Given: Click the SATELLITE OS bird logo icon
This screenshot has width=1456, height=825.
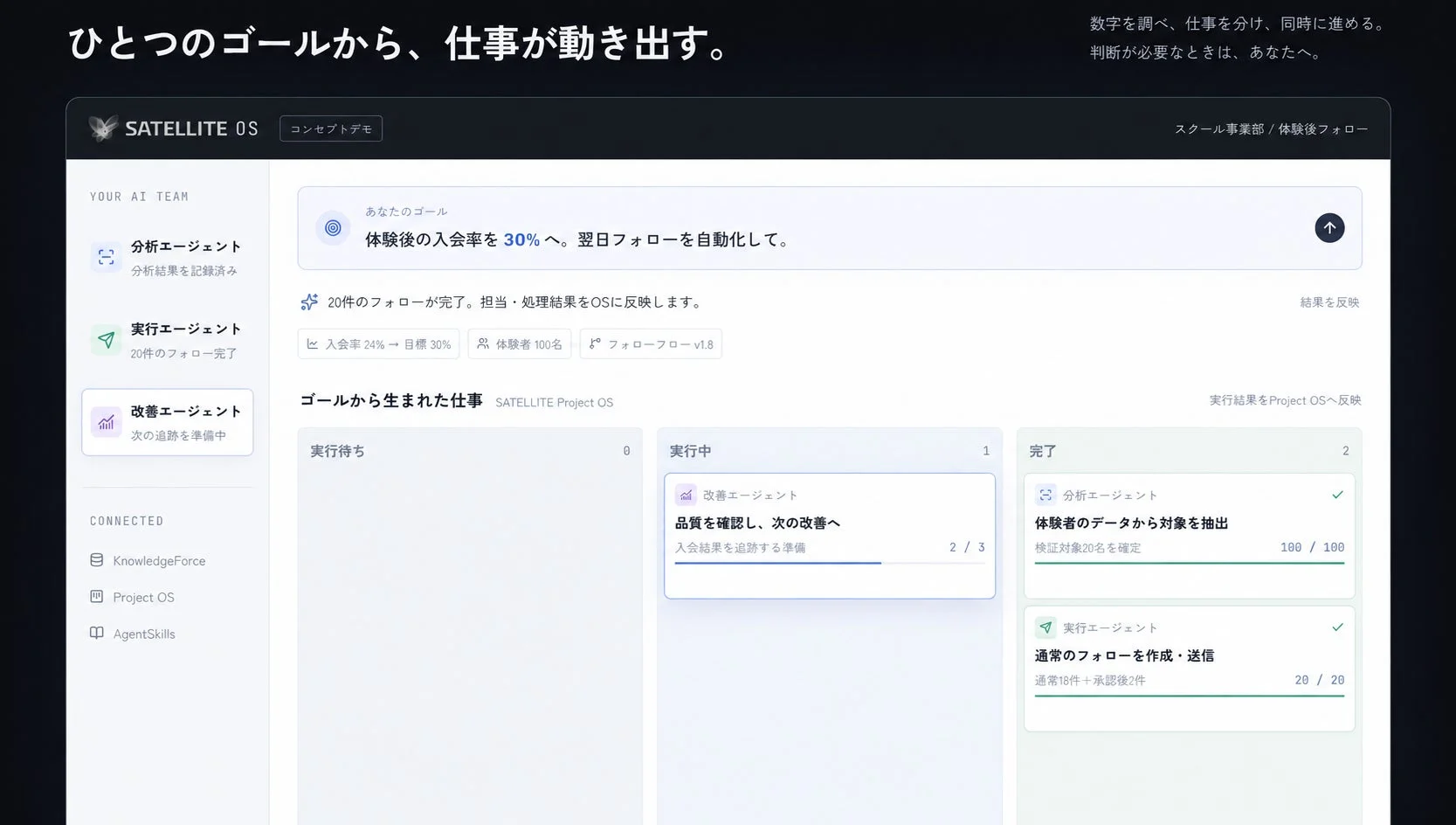Looking at the screenshot, I should 103,128.
